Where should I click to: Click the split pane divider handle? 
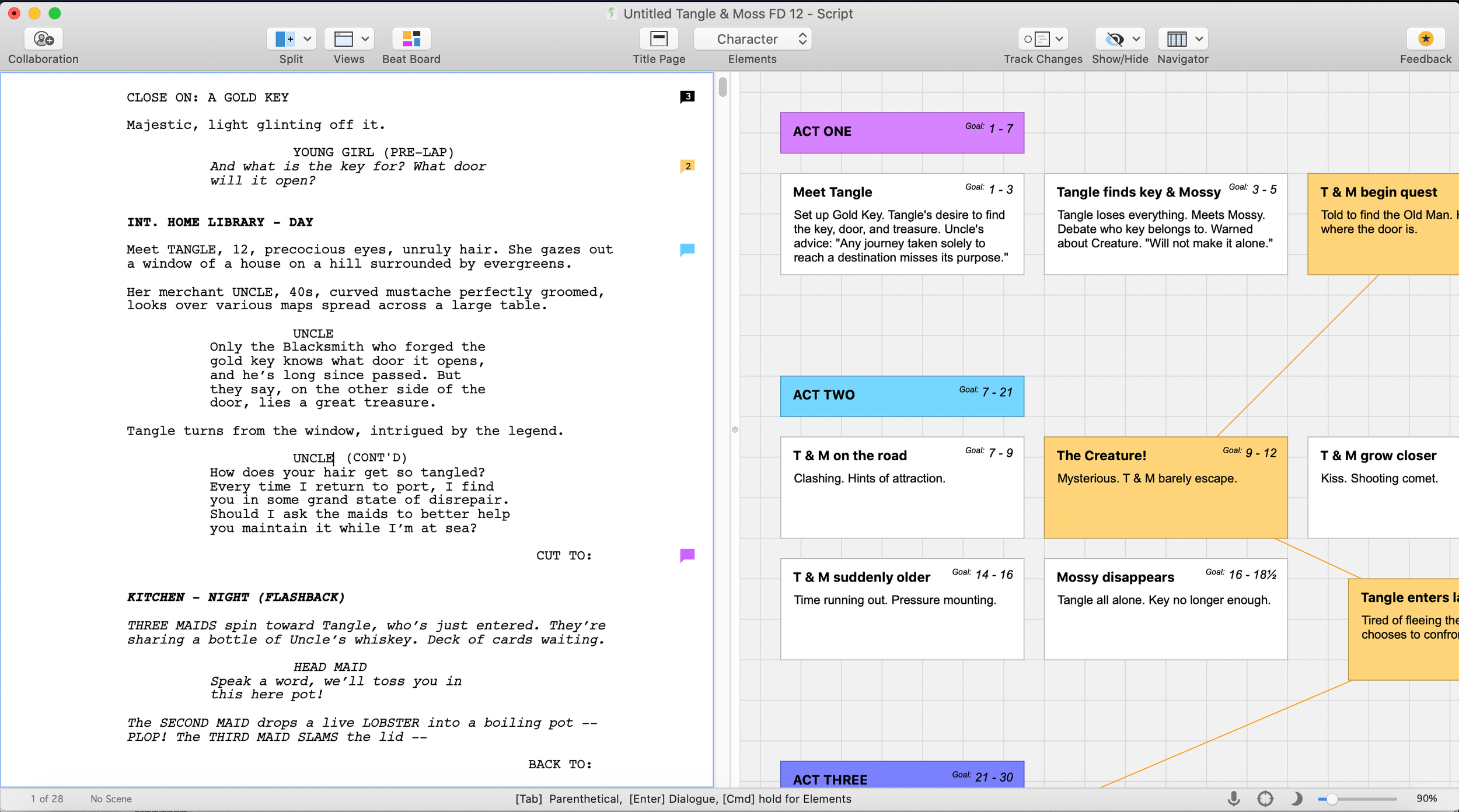[x=735, y=430]
